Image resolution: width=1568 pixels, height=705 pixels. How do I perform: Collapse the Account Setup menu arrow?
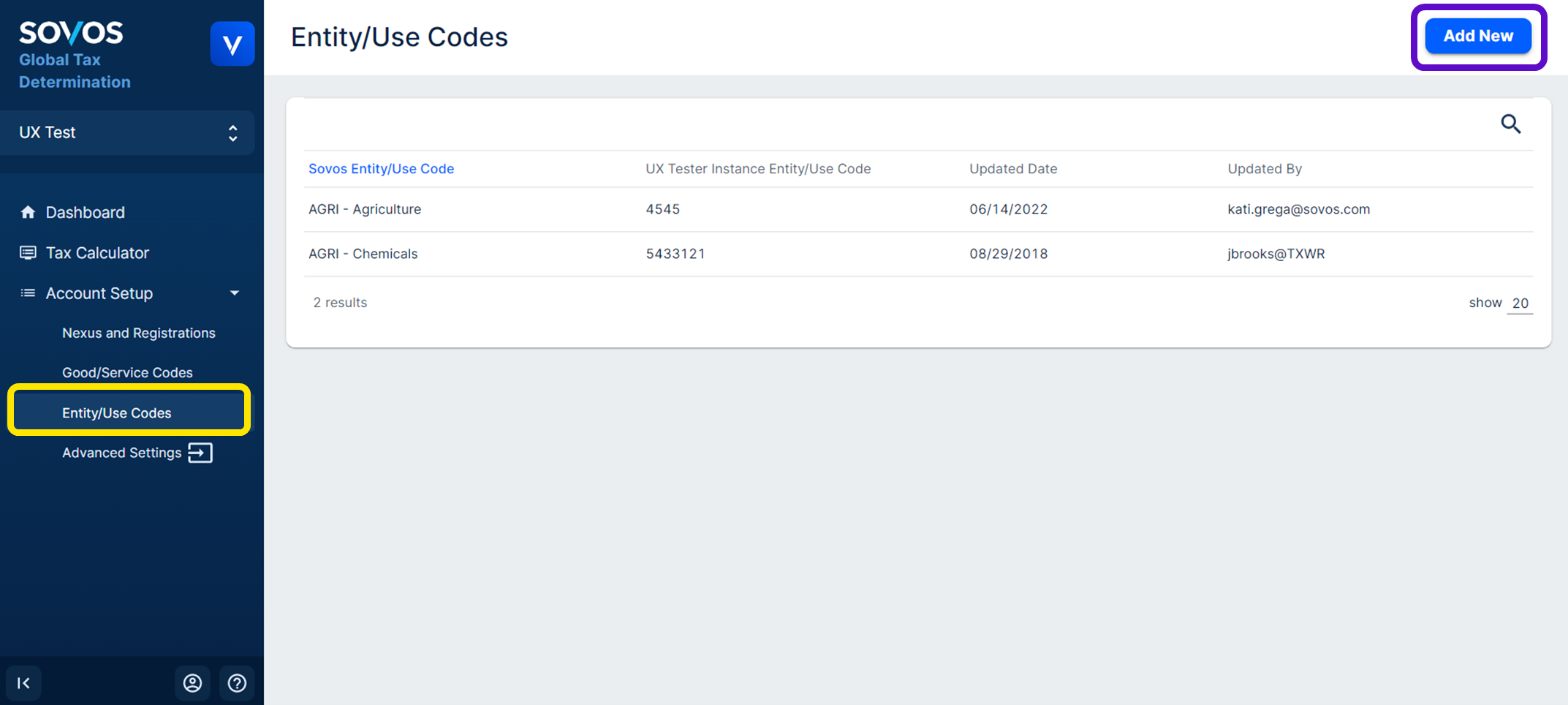pos(235,293)
